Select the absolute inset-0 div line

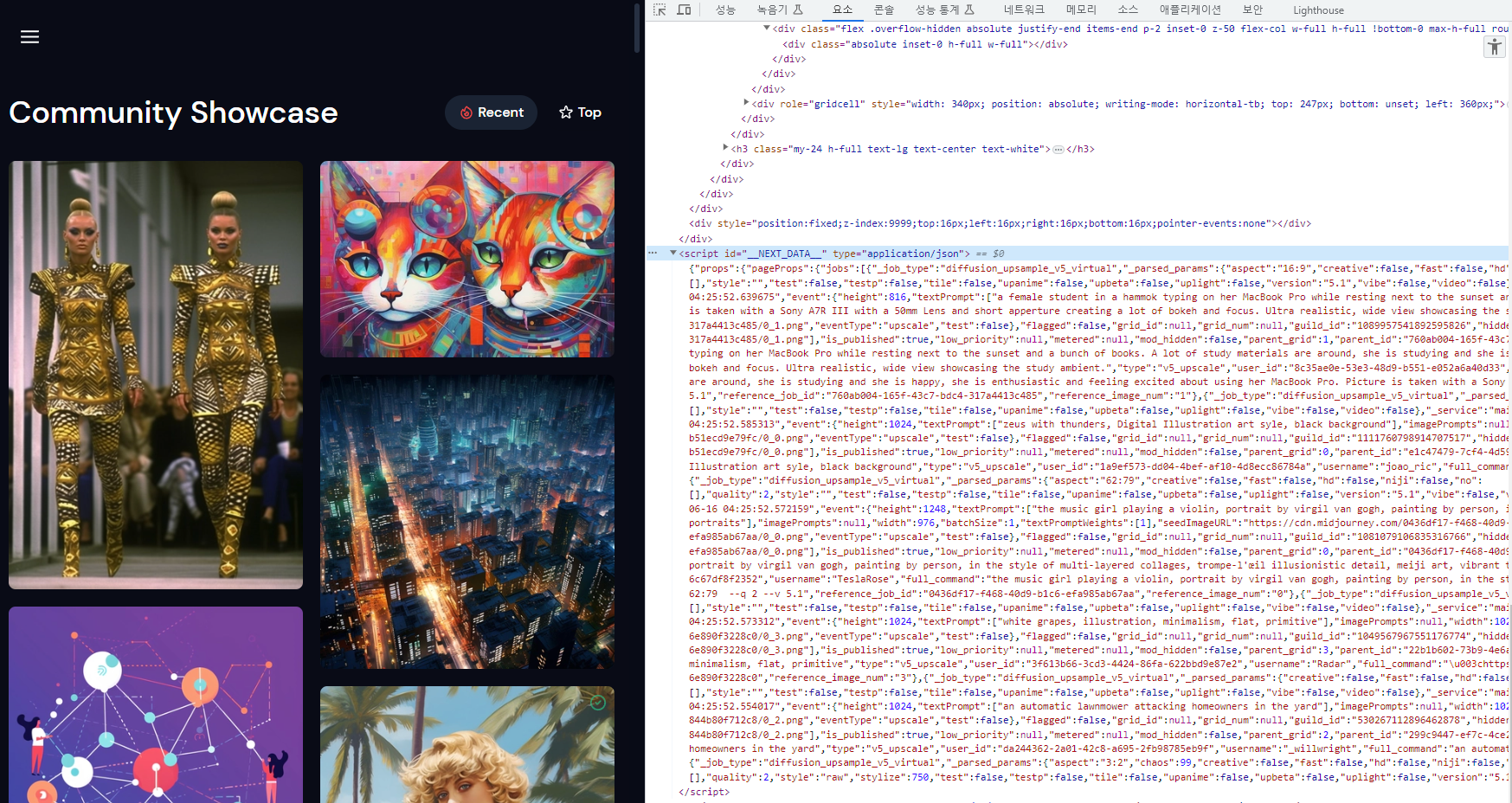click(x=924, y=44)
